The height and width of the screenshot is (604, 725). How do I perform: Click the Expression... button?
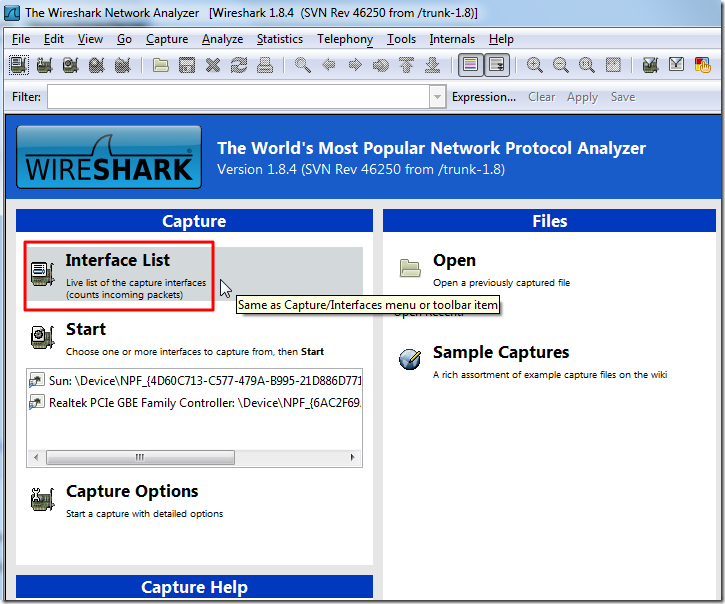[484, 97]
